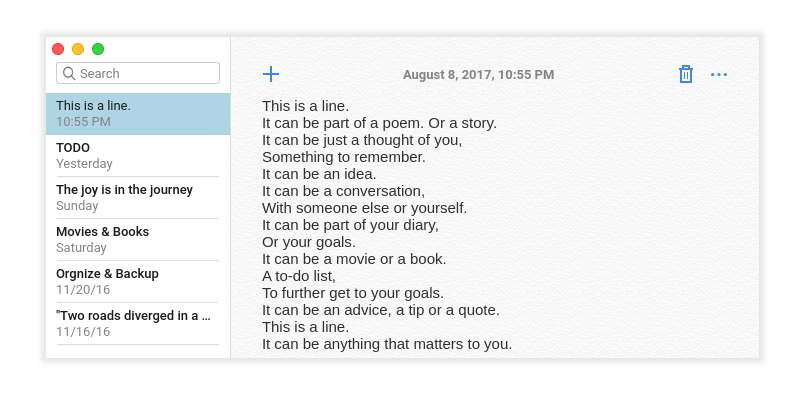Select the "This is a line." note
The width and height of the screenshot is (807, 394).
[x=138, y=114]
